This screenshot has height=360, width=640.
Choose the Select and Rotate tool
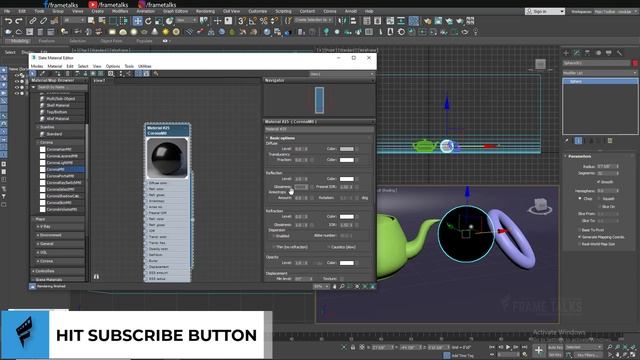148,21
